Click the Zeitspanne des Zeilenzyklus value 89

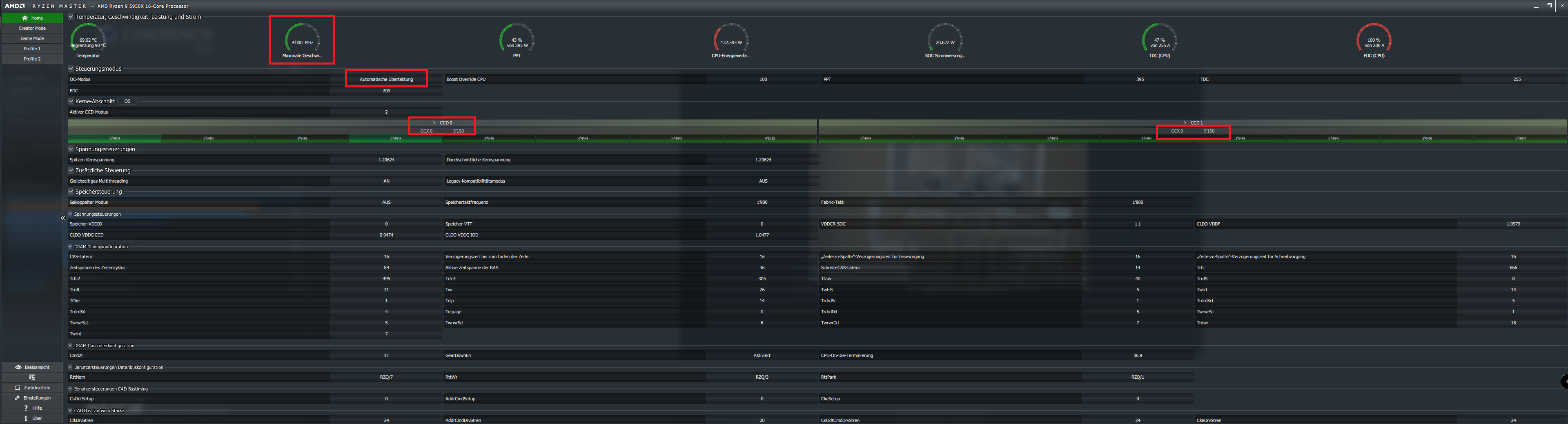coord(387,268)
